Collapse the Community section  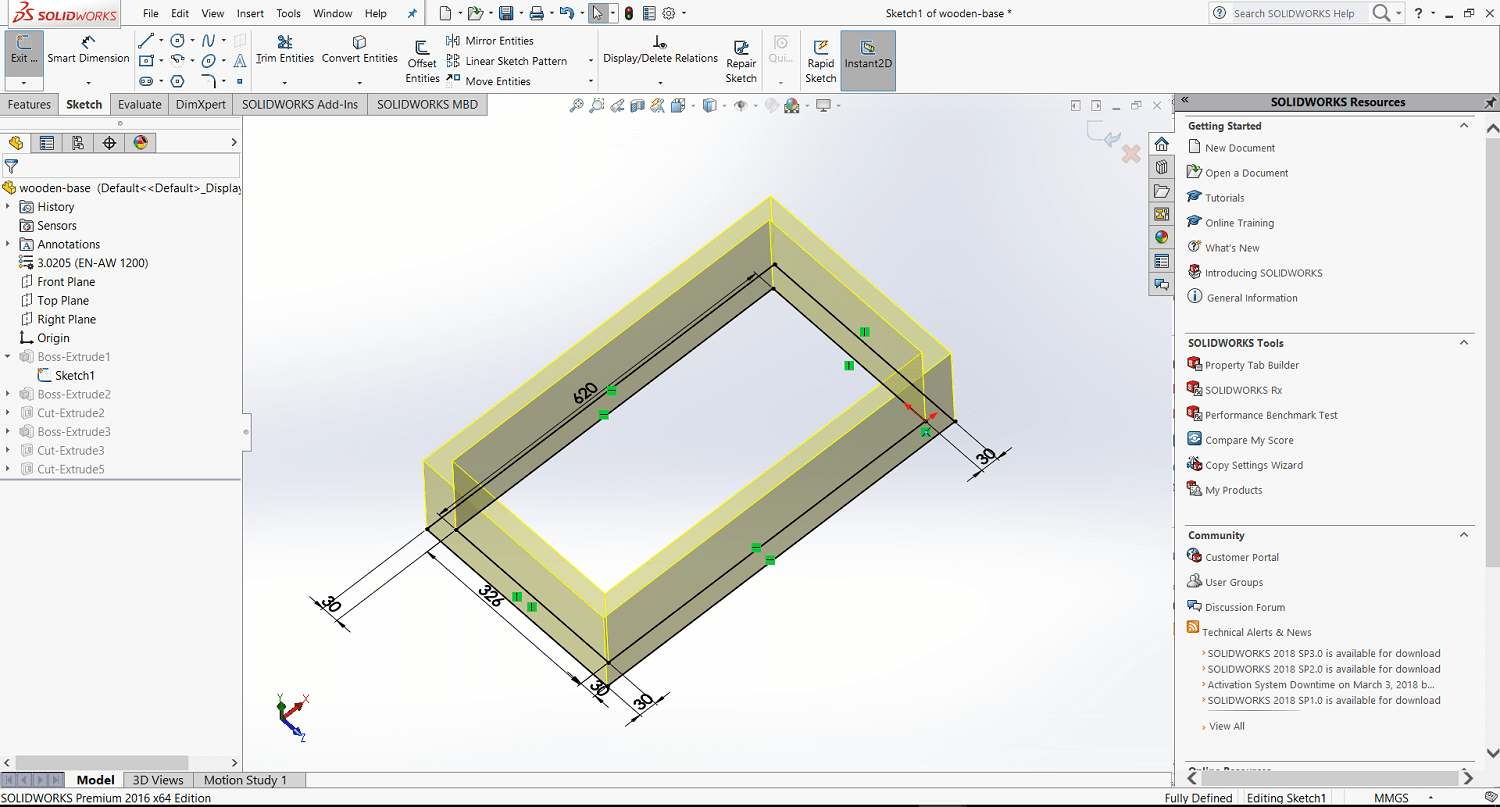pos(1464,535)
